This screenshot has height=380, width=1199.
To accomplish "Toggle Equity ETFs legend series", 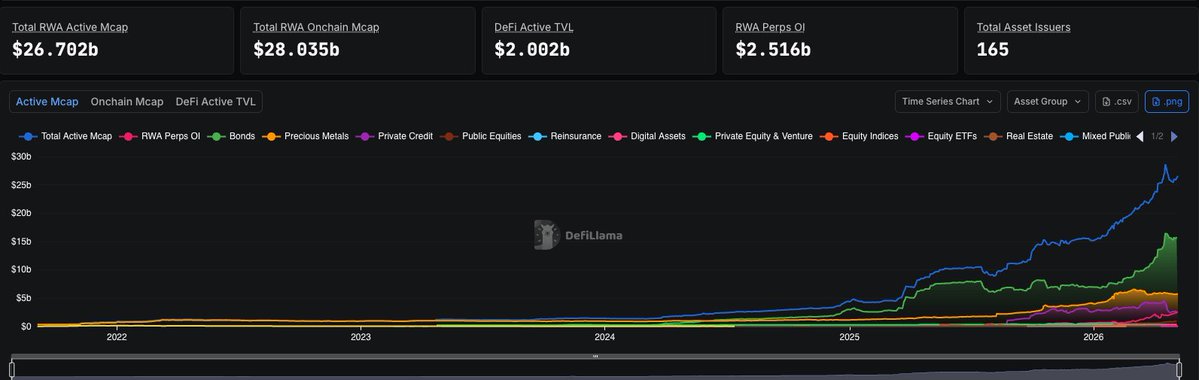I will tap(941, 136).
